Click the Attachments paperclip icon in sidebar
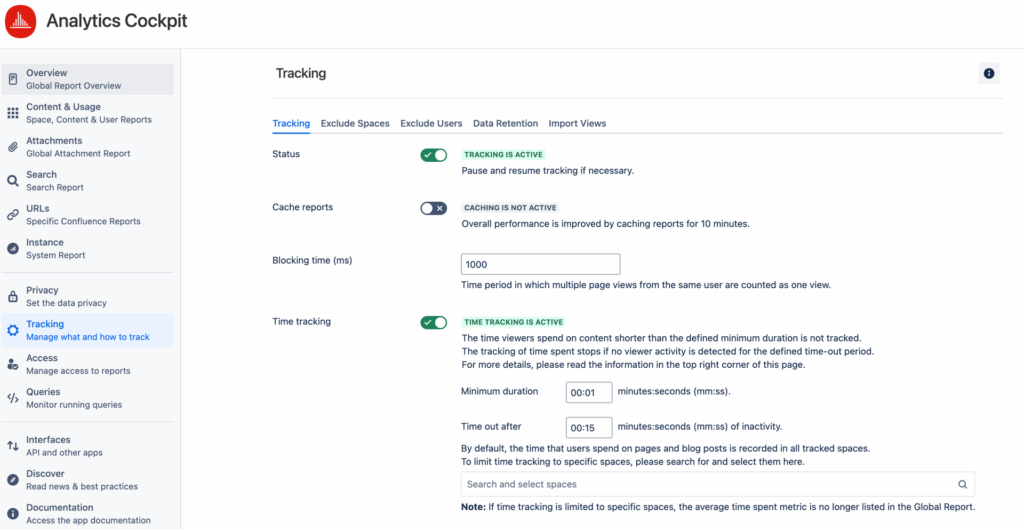Viewport: 1024px width, 529px height. point(12,147)
